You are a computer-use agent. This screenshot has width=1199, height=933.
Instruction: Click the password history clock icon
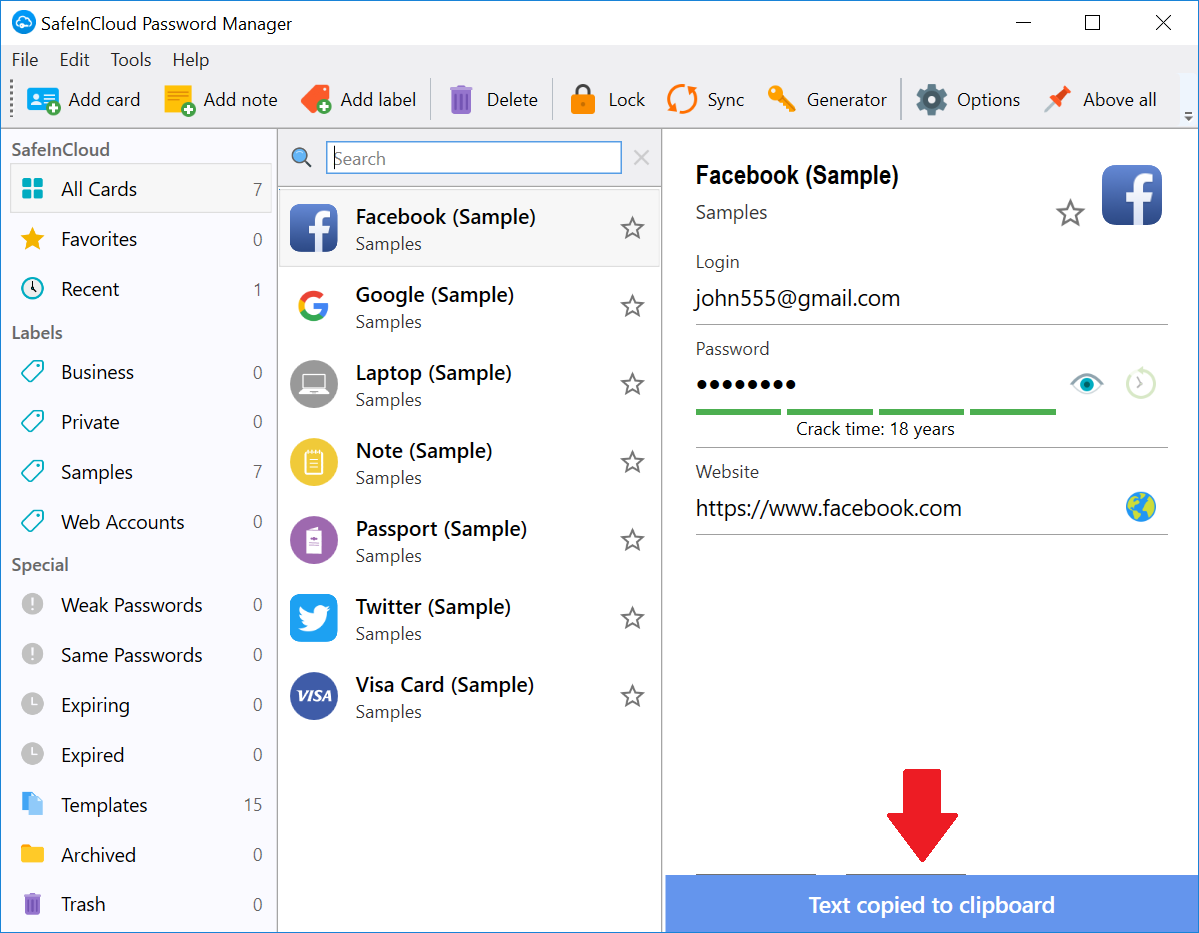pos(1140,383)
